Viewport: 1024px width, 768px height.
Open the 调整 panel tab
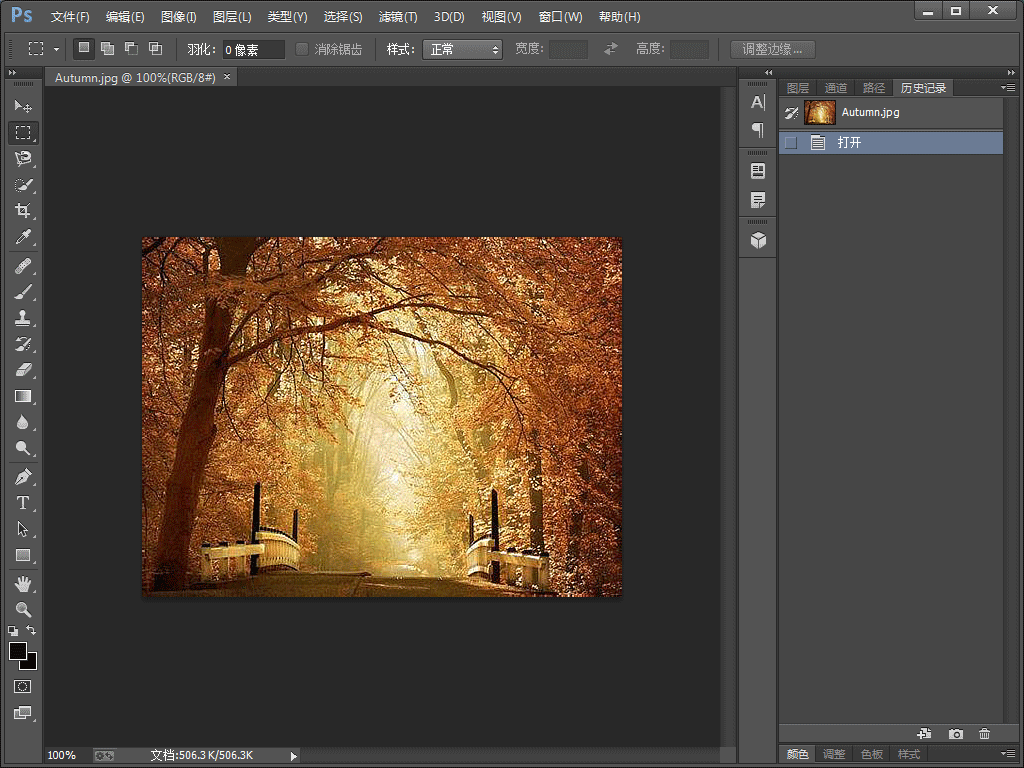[x=833, y=754]
